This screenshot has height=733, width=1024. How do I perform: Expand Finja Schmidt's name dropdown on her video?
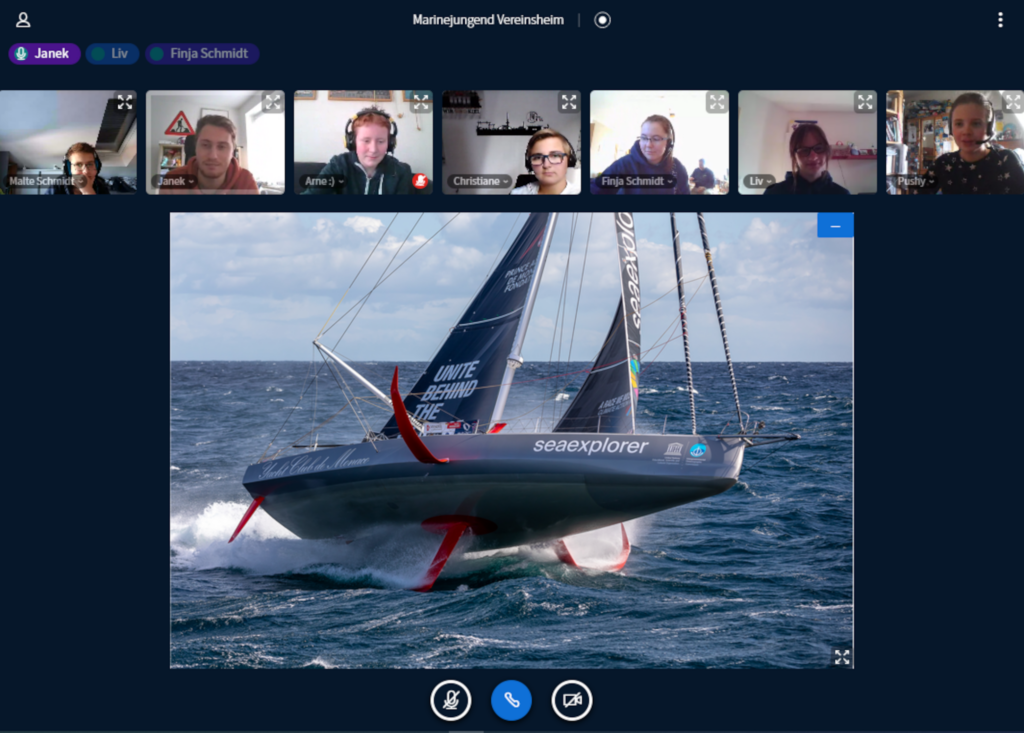click(637, 182)
